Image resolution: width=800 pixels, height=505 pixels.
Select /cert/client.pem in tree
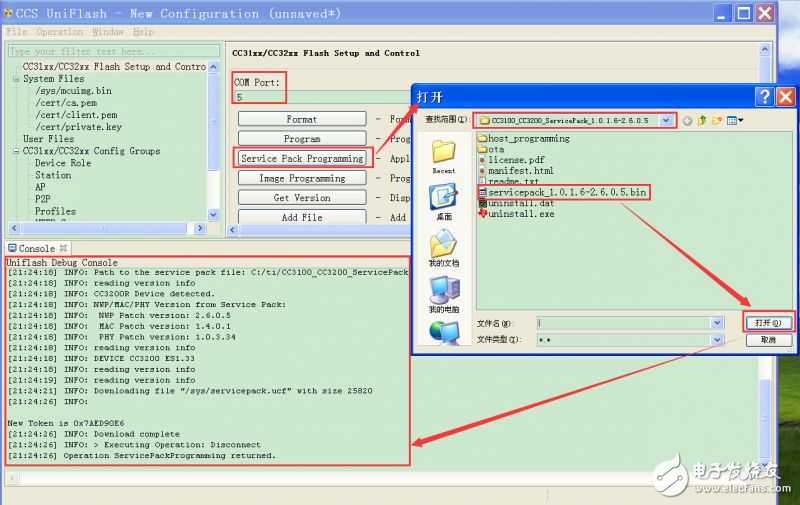tap(76, 115)
